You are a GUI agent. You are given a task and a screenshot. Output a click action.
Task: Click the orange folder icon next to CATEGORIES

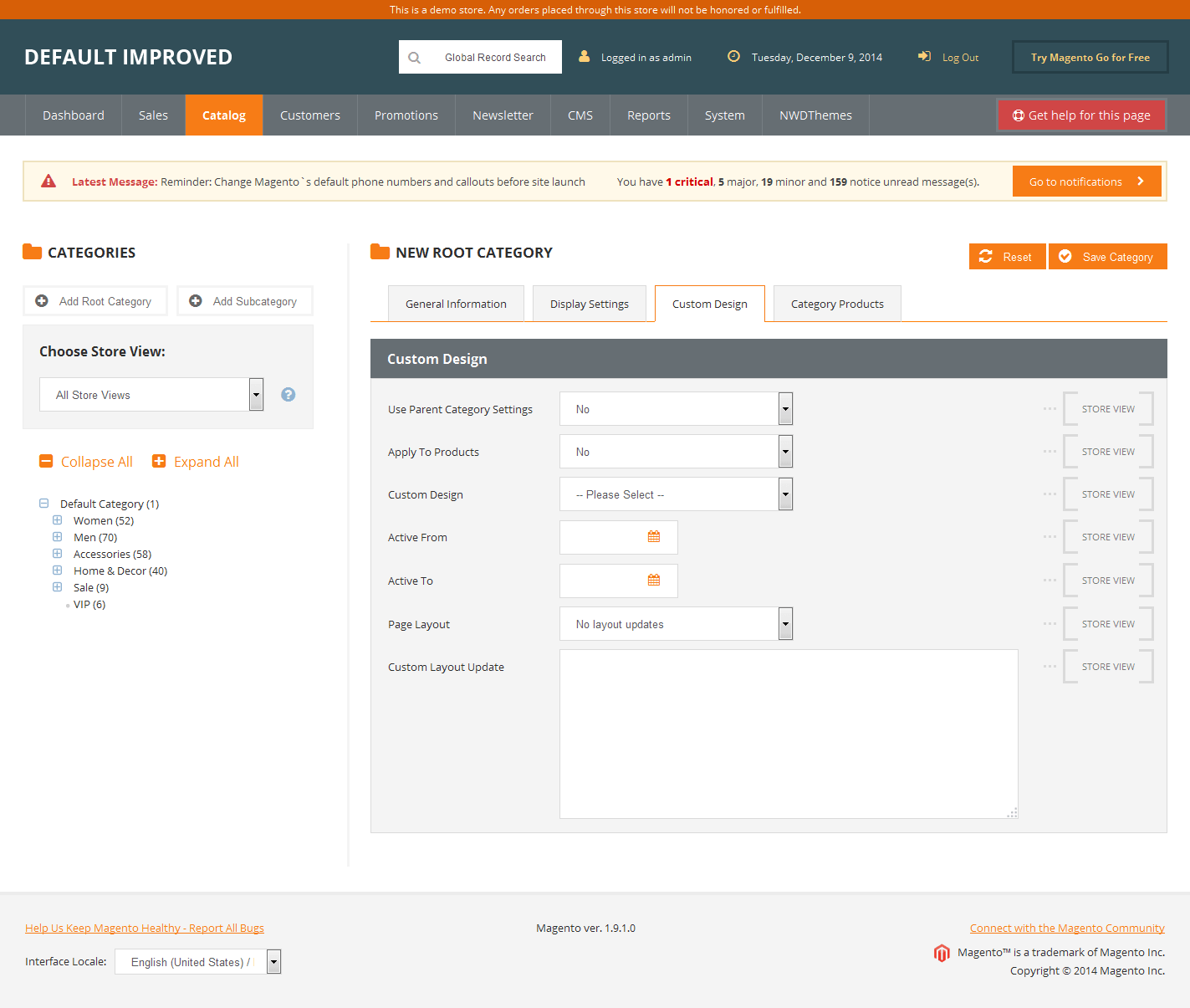33,252
